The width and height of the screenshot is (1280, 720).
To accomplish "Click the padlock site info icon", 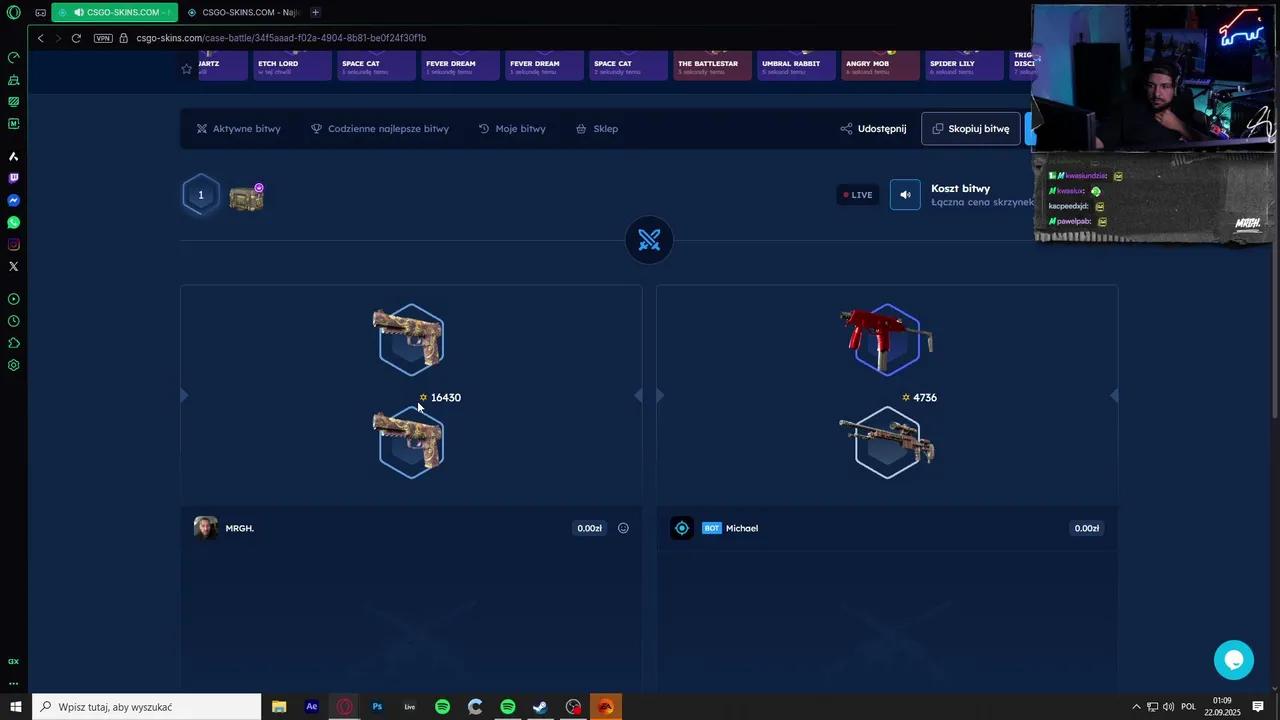I will click(124, 38).
